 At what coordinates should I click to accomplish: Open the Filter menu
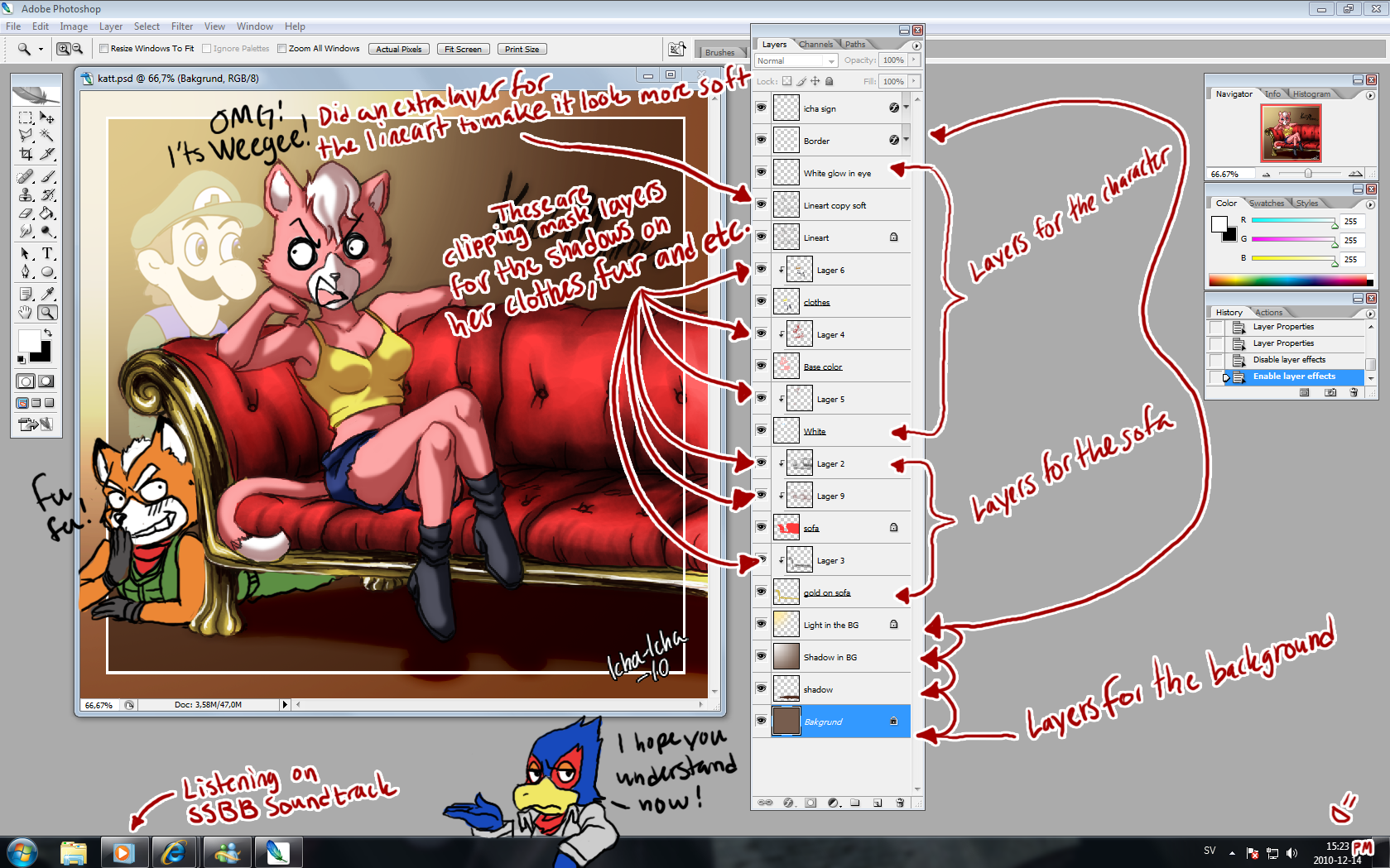click(181, 26)
